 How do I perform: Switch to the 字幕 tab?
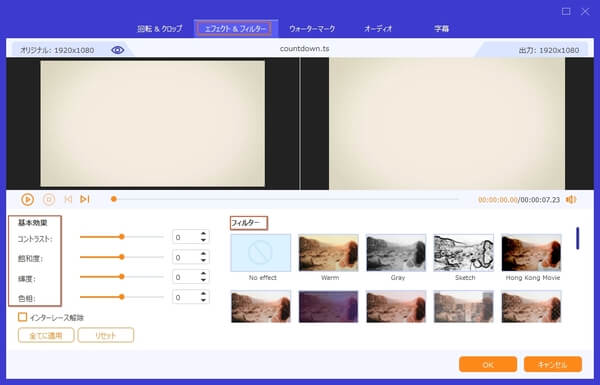pos(441,29)
